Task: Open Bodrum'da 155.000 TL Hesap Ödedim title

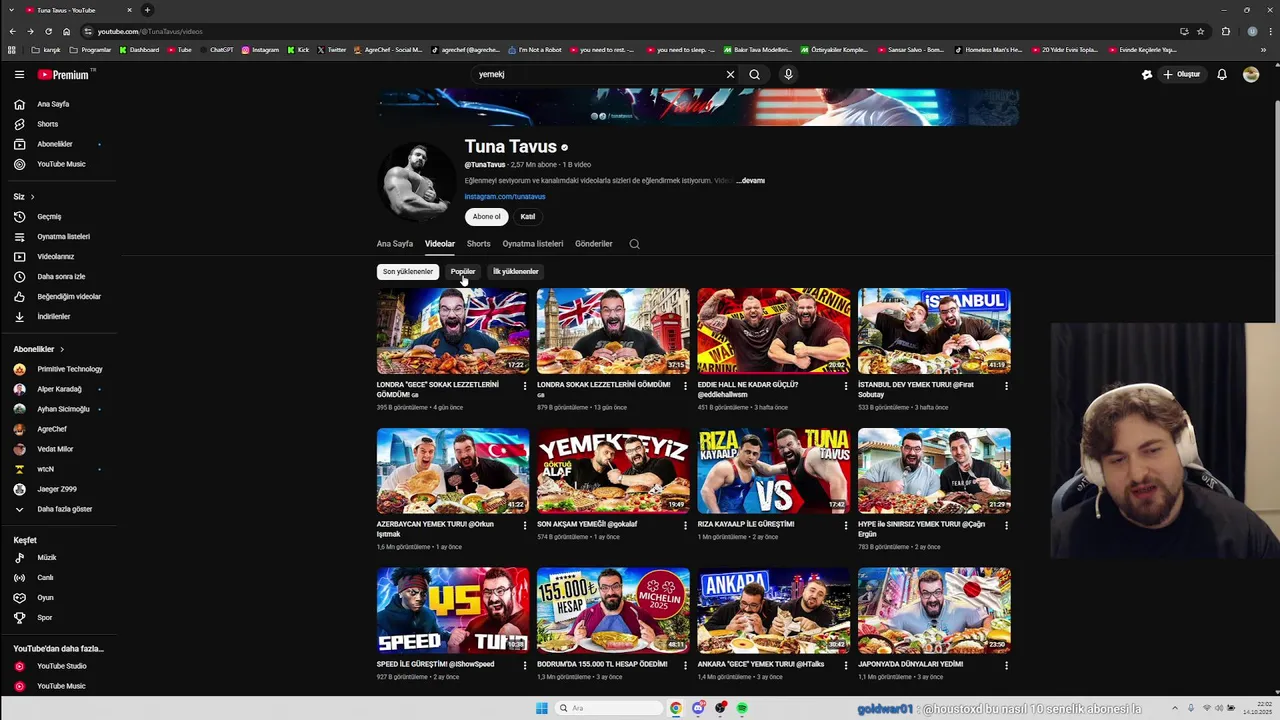Action: [x=602, y=664]
